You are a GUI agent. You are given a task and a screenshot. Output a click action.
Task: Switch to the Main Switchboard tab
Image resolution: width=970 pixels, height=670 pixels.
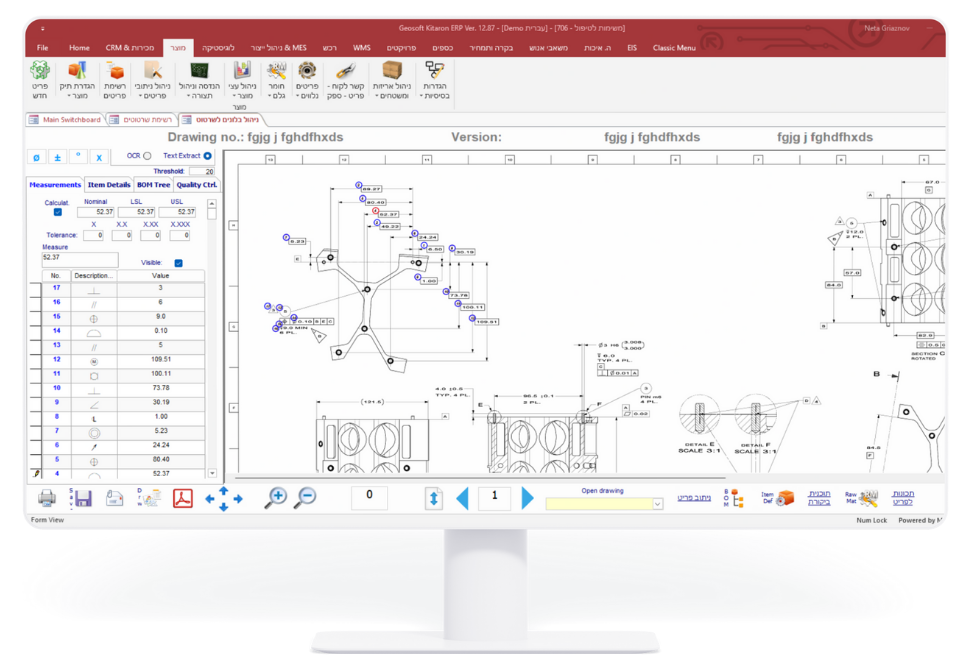click(65, 120)
